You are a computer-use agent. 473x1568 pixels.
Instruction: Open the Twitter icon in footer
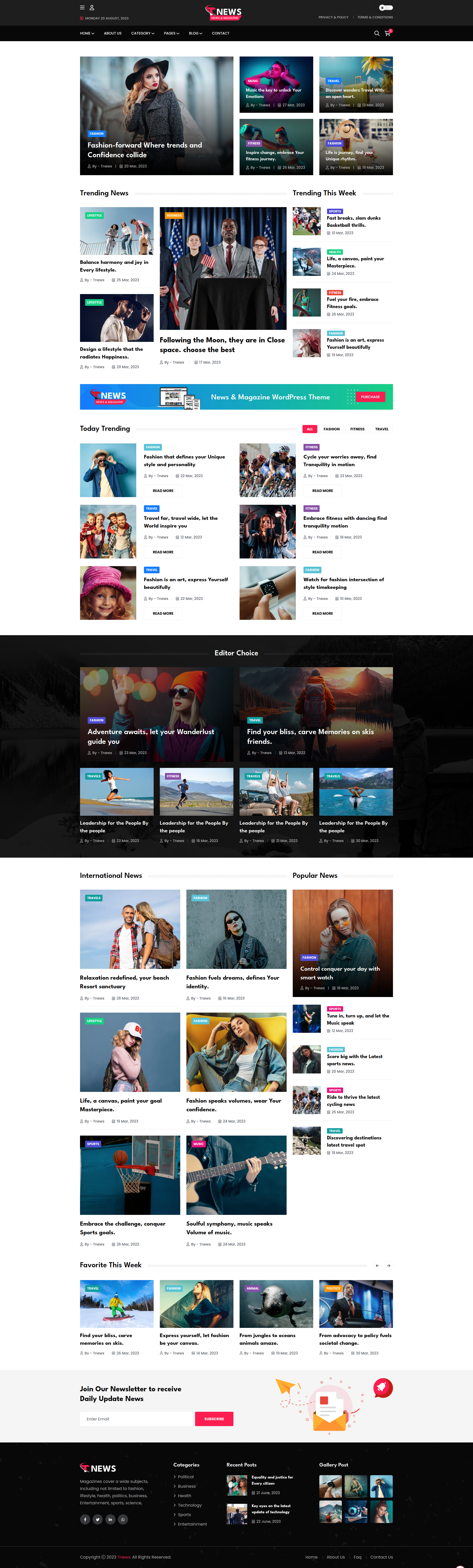pyautogui.click(x=97, y=1519)
